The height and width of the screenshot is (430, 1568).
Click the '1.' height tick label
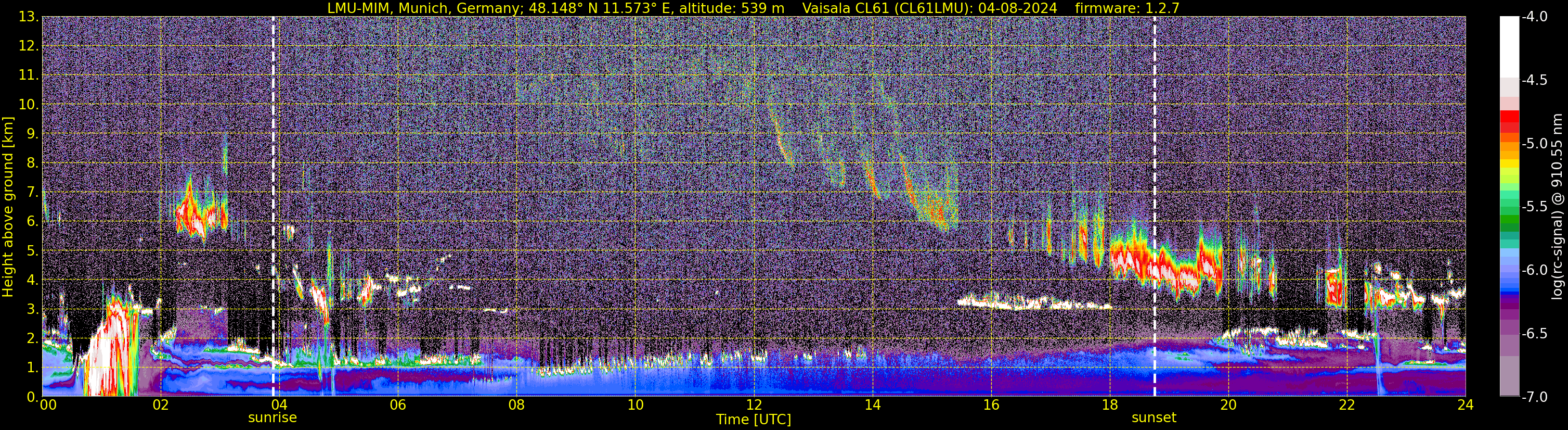[x=32, y=368]
